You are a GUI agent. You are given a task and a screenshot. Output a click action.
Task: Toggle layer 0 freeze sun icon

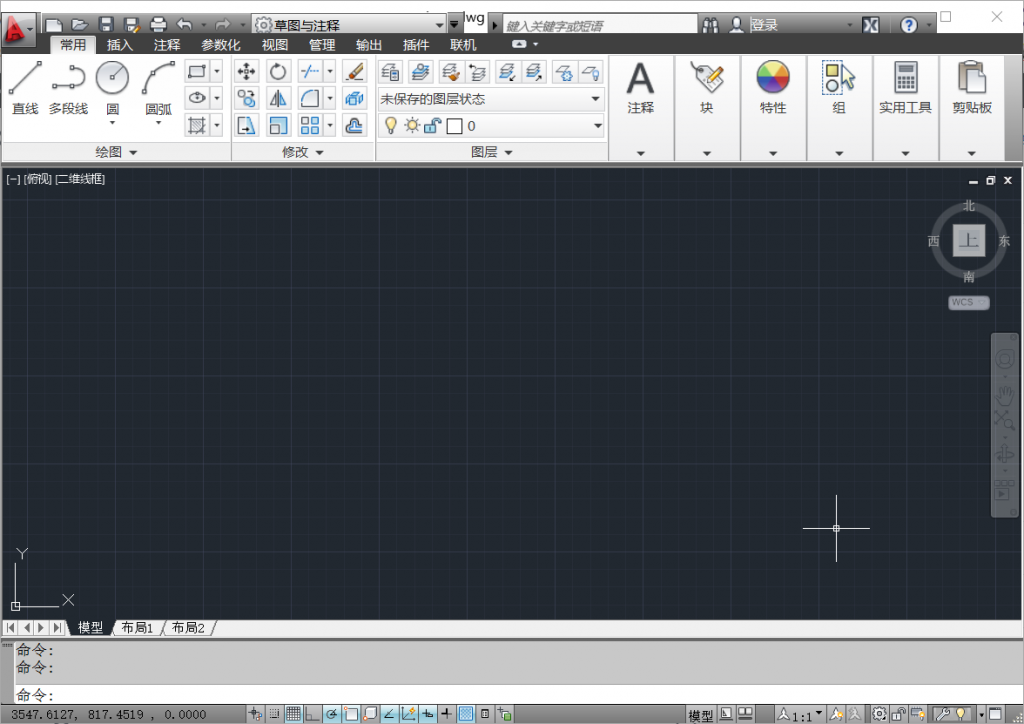[412, 125]
